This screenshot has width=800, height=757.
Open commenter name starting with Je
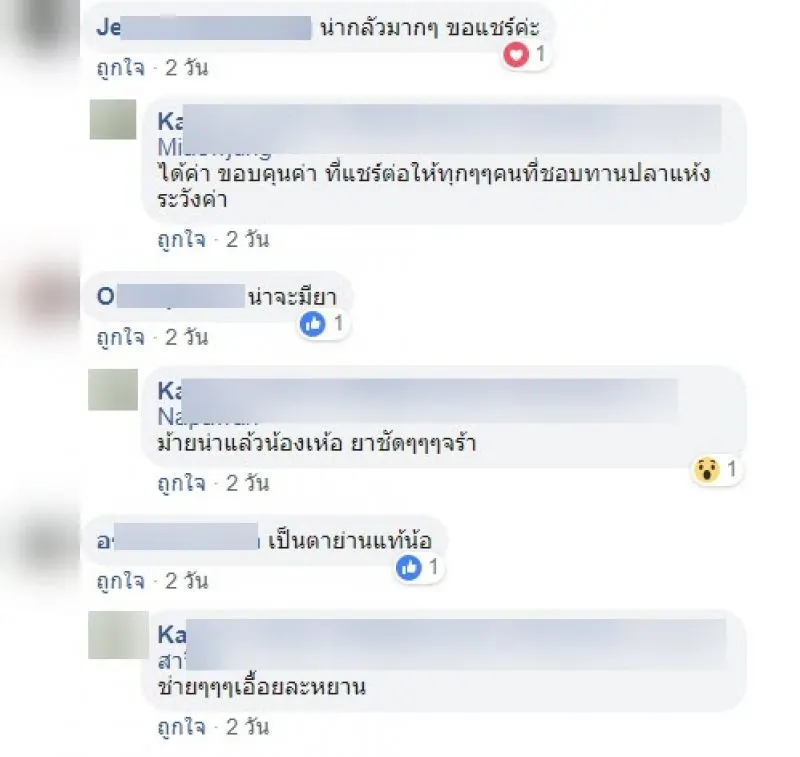tap(204, 27)
